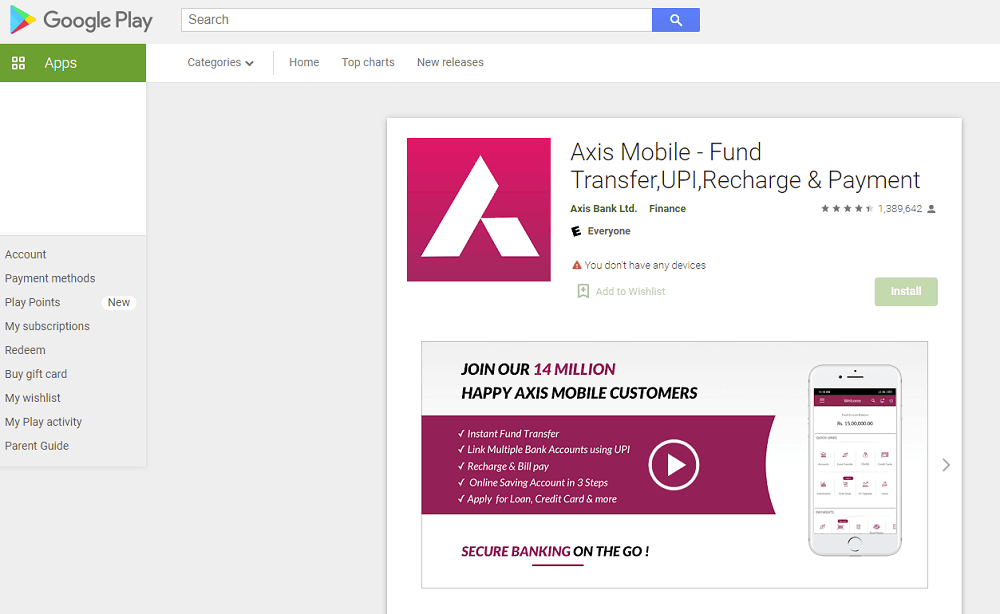
Task: Click the Everyone content rating icon
Action: coord(576,231)
